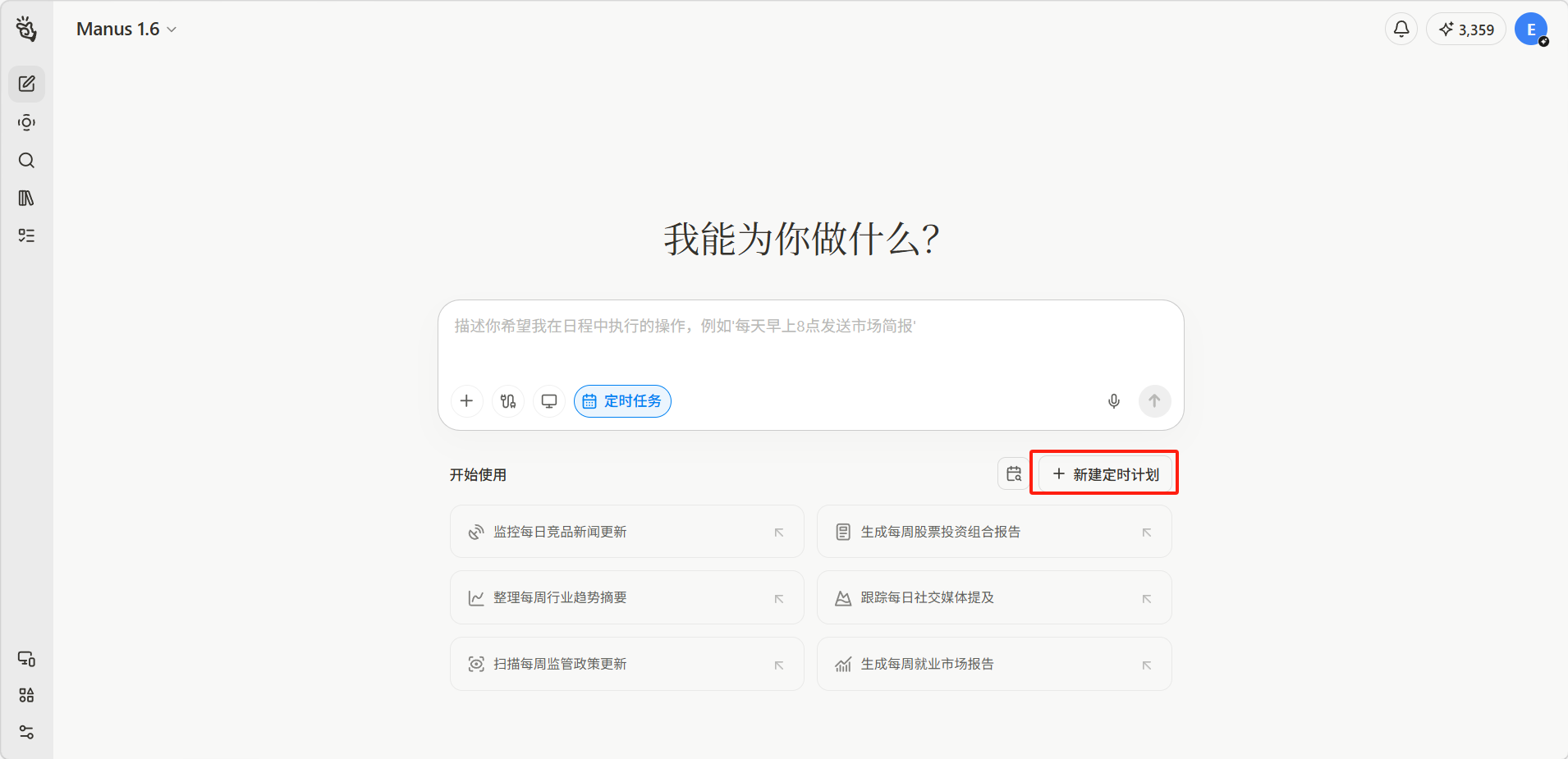Open the task checklist icon in sidebar
Screen dimensions: 1568x759
(x=26, y=235)
